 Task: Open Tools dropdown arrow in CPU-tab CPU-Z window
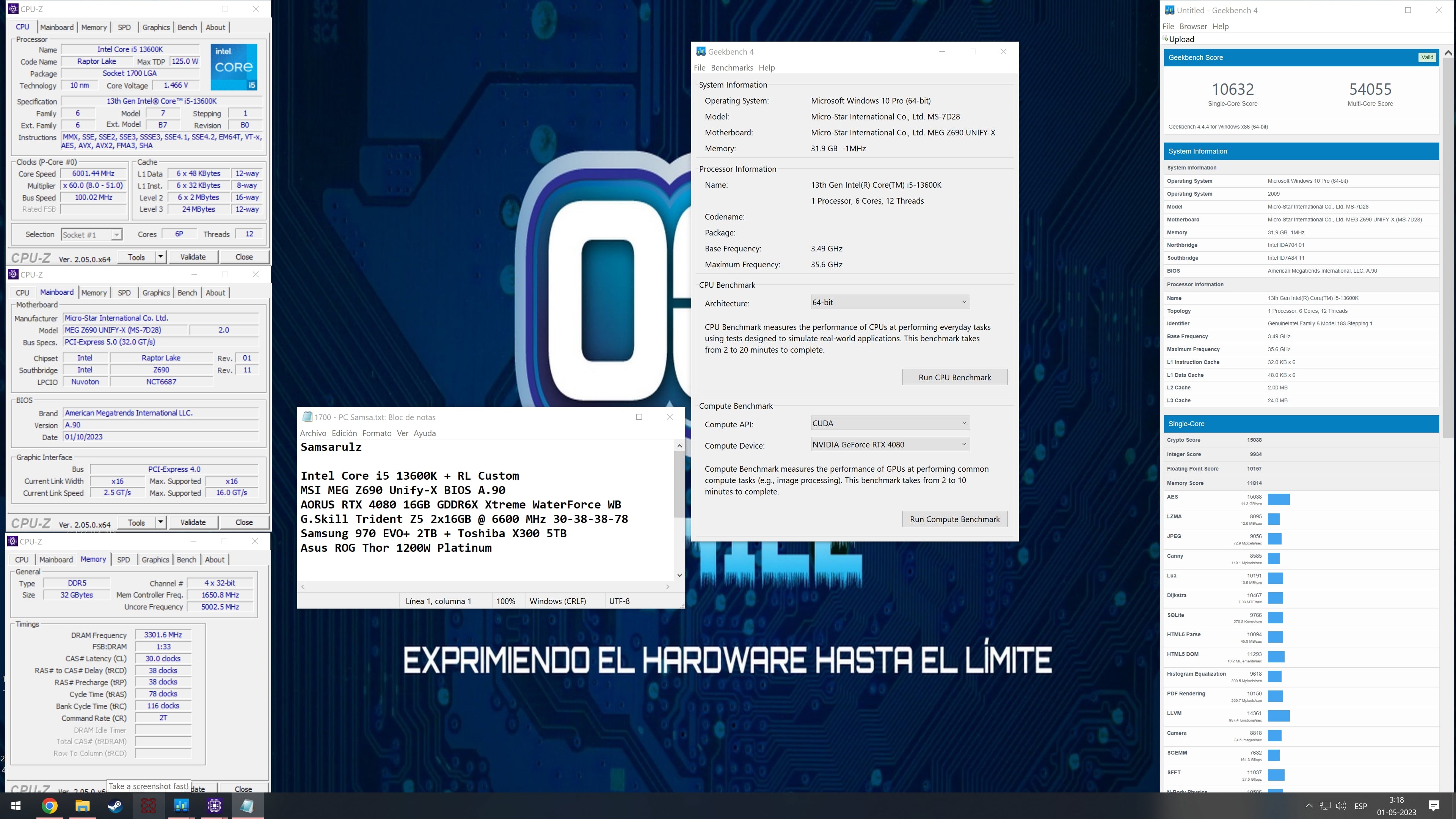(x=160, y=257)
